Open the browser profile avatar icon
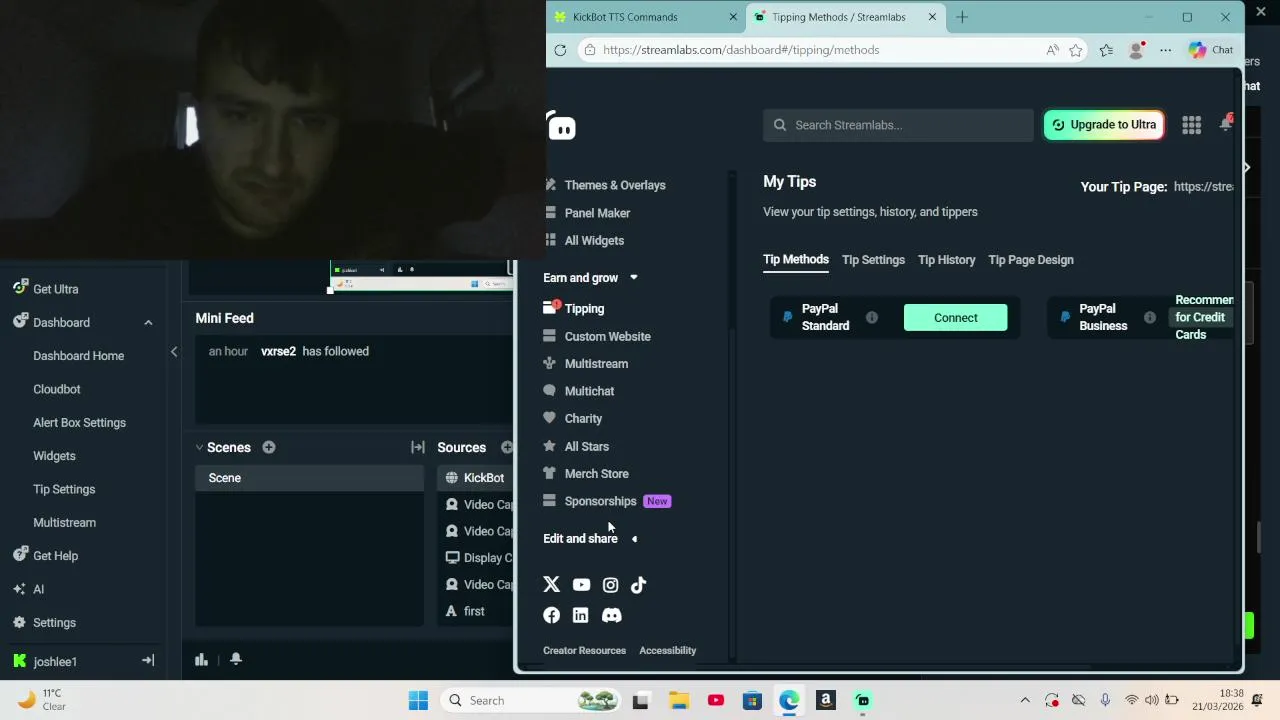This screenshot has width=1280, height=720. (x=1136, y=50)
